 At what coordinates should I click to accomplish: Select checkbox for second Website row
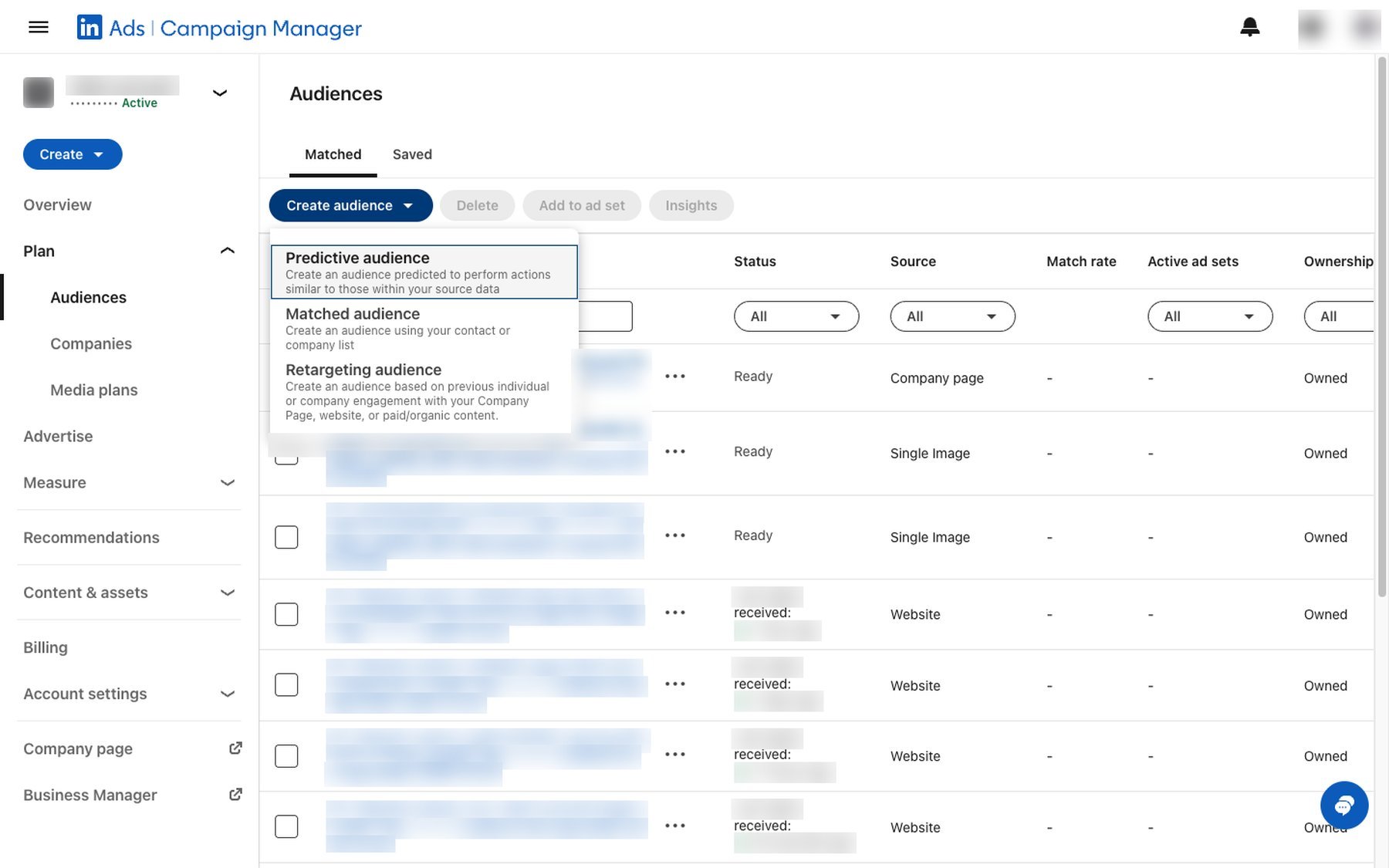click(286, 684)
